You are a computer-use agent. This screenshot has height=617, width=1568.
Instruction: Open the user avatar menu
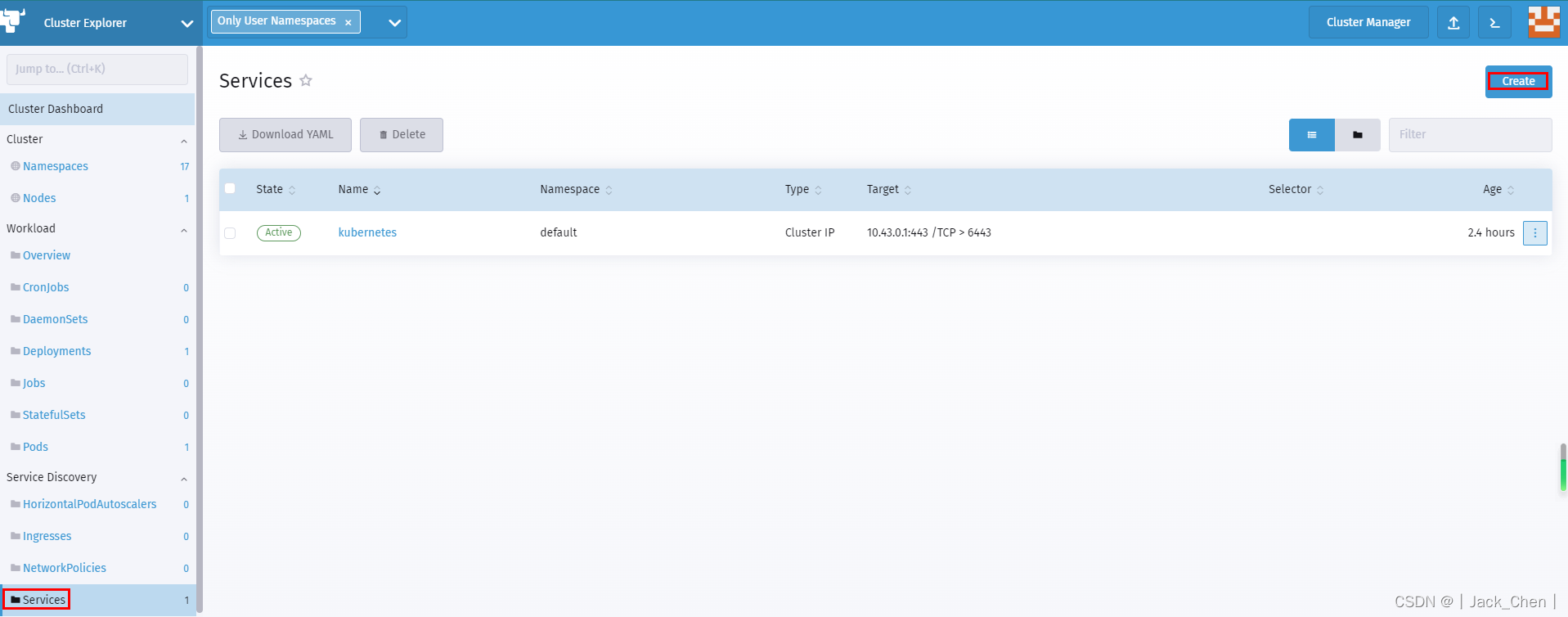(1543, 22)
